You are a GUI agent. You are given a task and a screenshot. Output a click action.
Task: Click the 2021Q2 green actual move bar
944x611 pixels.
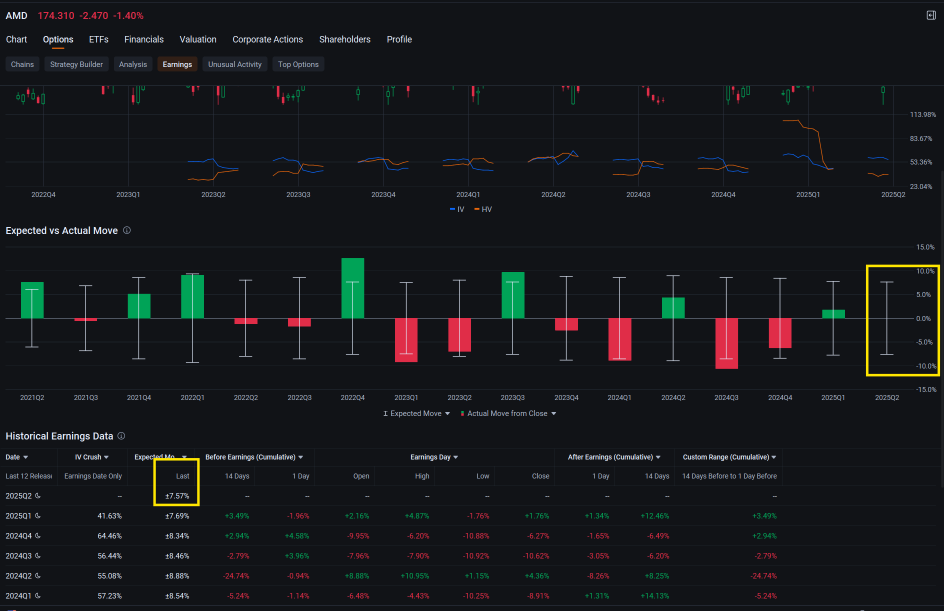pos(33,300)
